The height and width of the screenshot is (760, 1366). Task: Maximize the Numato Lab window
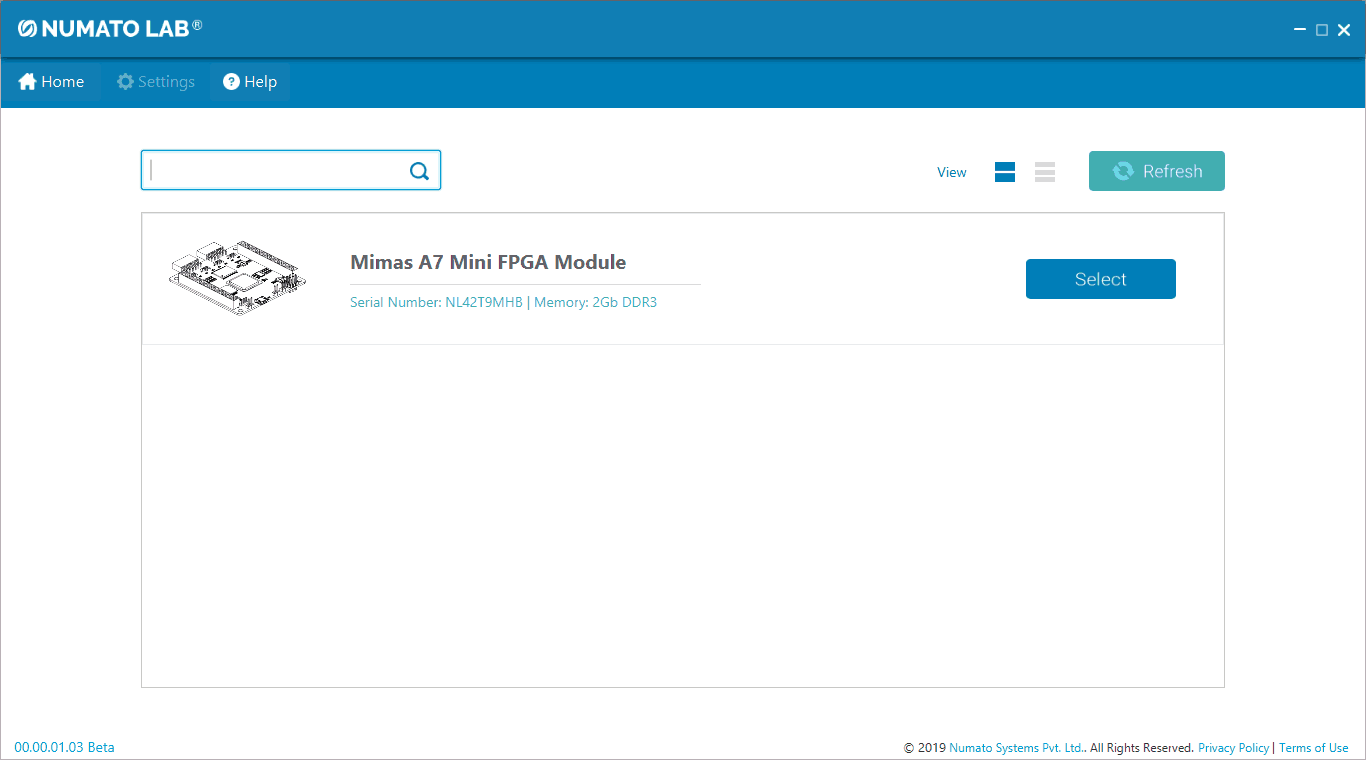[1322, 30]
